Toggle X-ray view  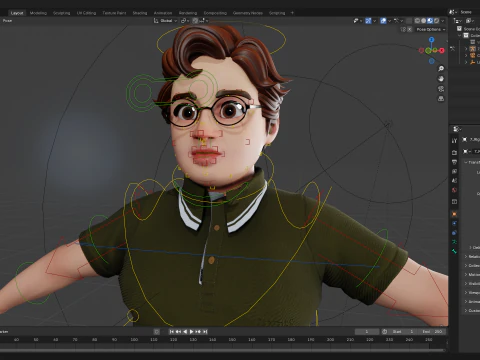coord(409,21)
